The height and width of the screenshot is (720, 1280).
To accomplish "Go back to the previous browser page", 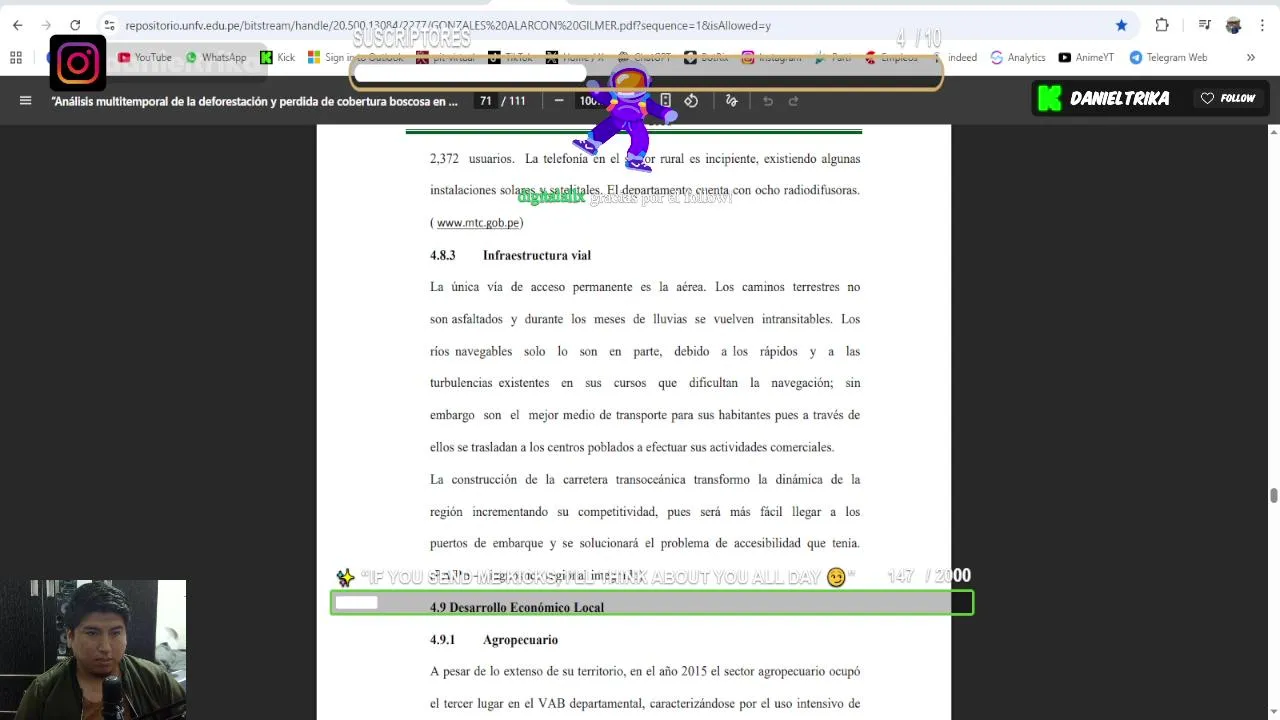I will coord(17,25).
